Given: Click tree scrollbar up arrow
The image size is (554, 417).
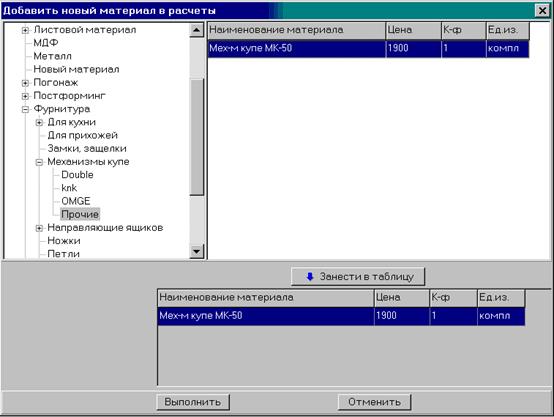Looking at the screenshot, I should 196,30.
